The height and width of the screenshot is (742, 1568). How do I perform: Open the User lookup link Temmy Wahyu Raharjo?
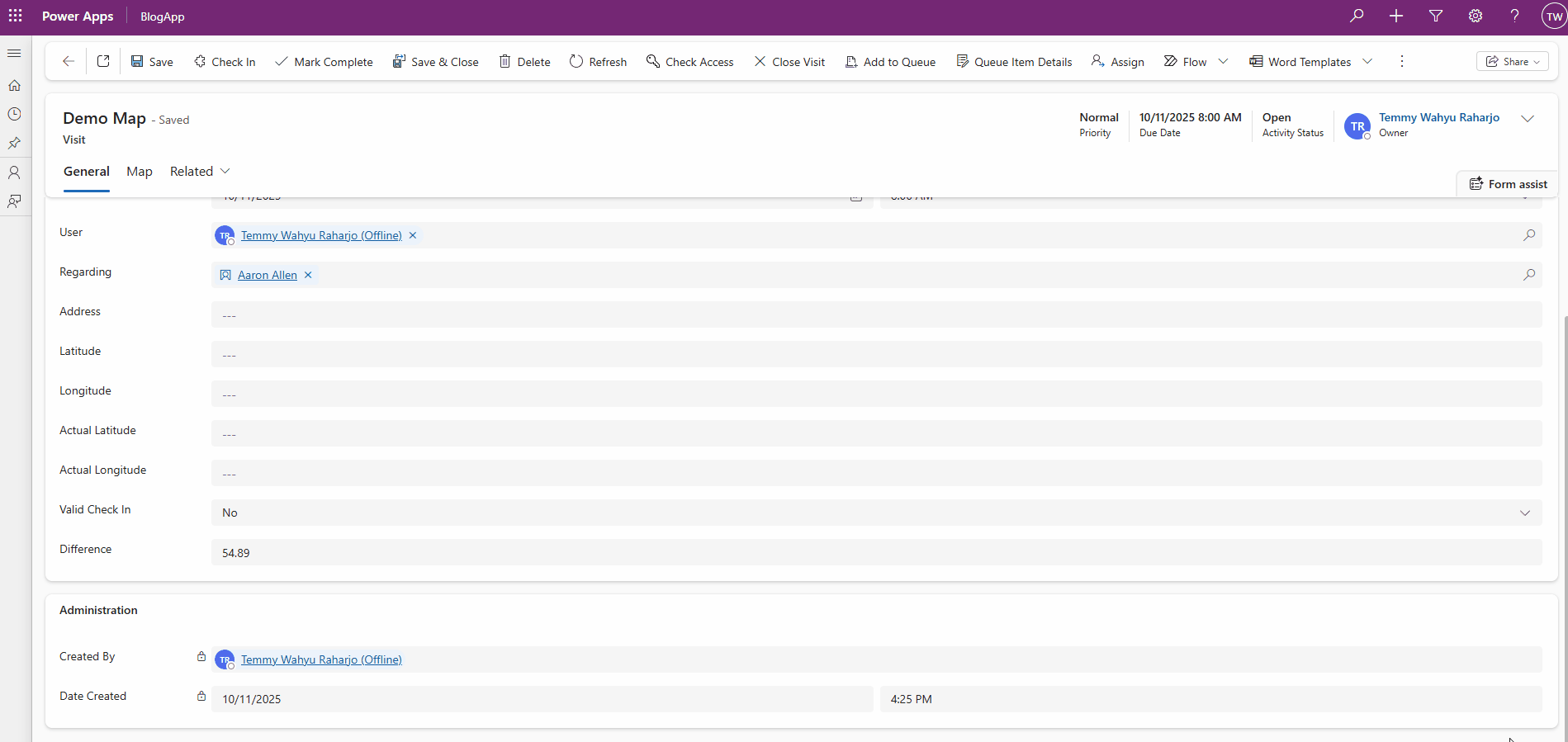(x=321, y=235)
